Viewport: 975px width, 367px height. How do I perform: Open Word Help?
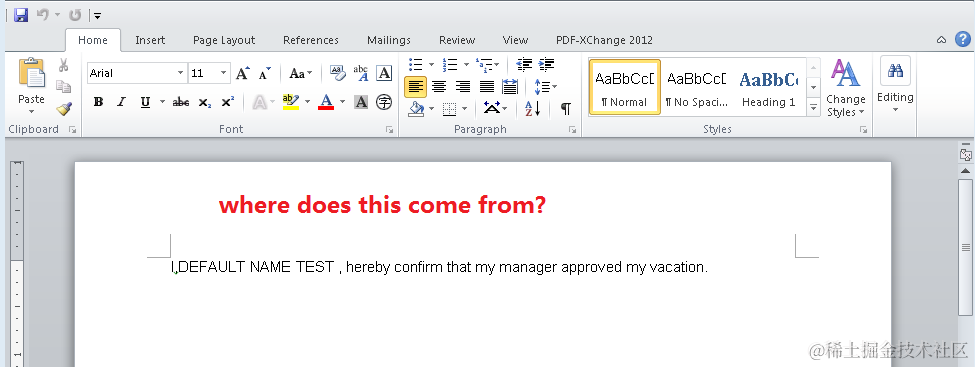(x=962, y=39)
